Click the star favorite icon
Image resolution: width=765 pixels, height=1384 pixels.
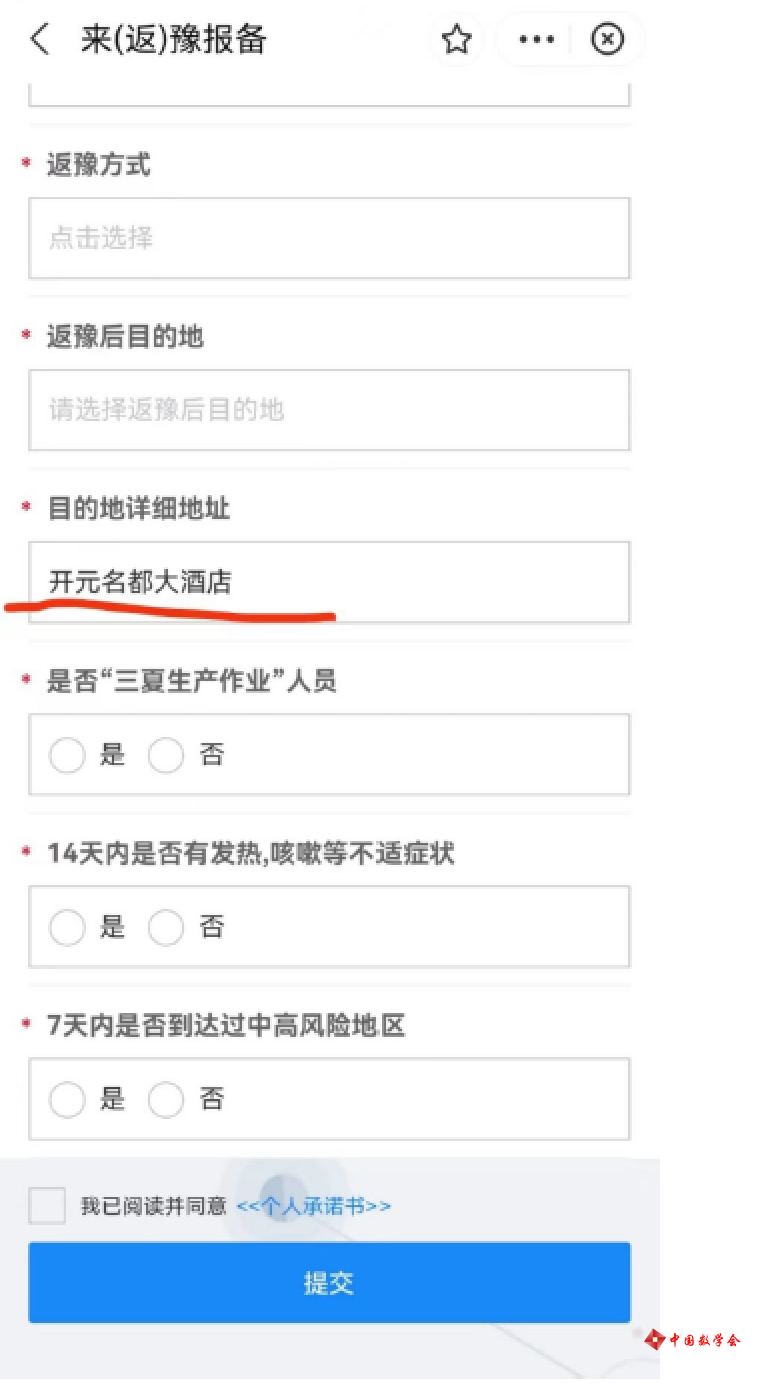(x=457, y=40)
